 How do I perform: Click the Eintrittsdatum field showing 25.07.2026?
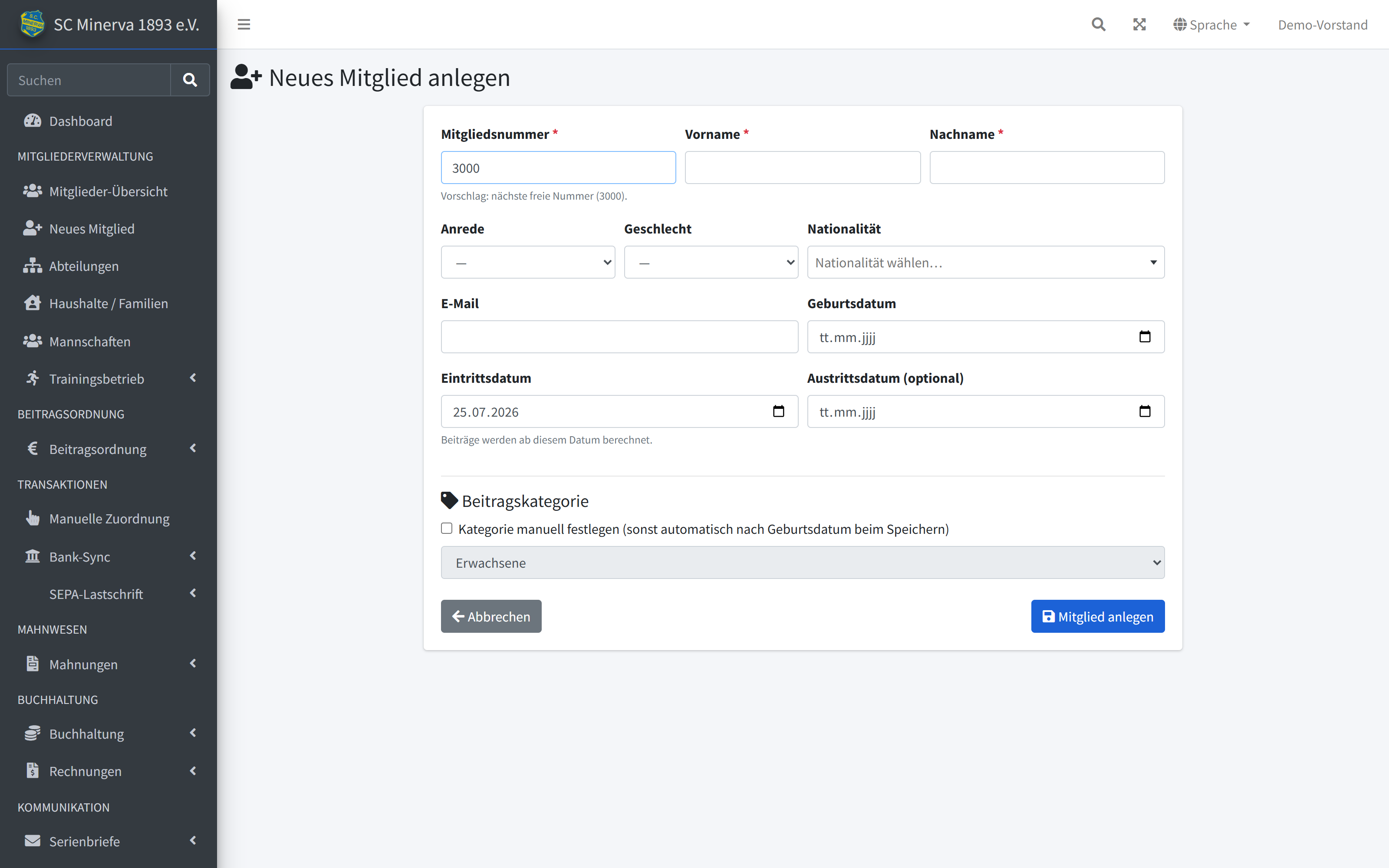coord(619,411)
